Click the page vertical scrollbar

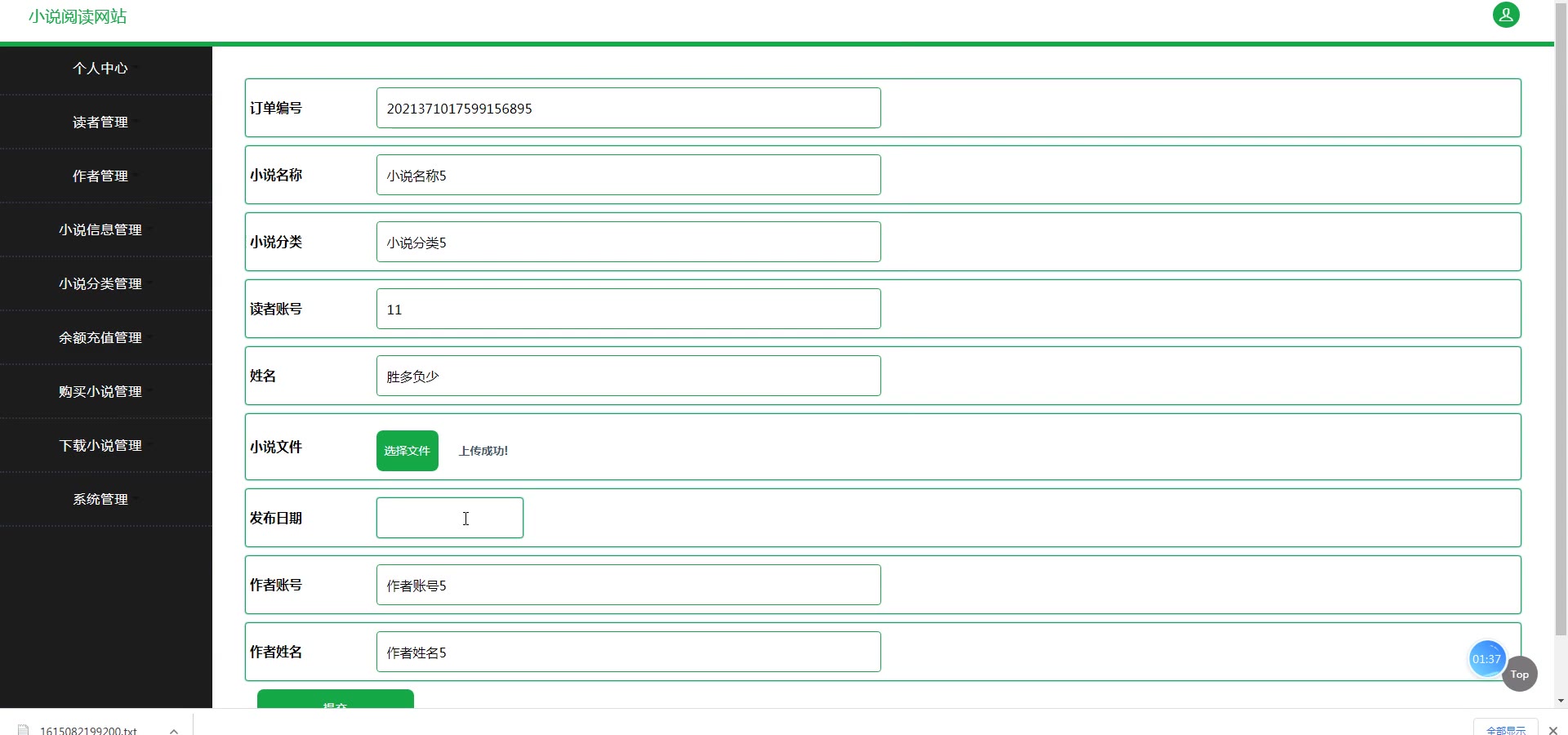[x=1561, y=327]
